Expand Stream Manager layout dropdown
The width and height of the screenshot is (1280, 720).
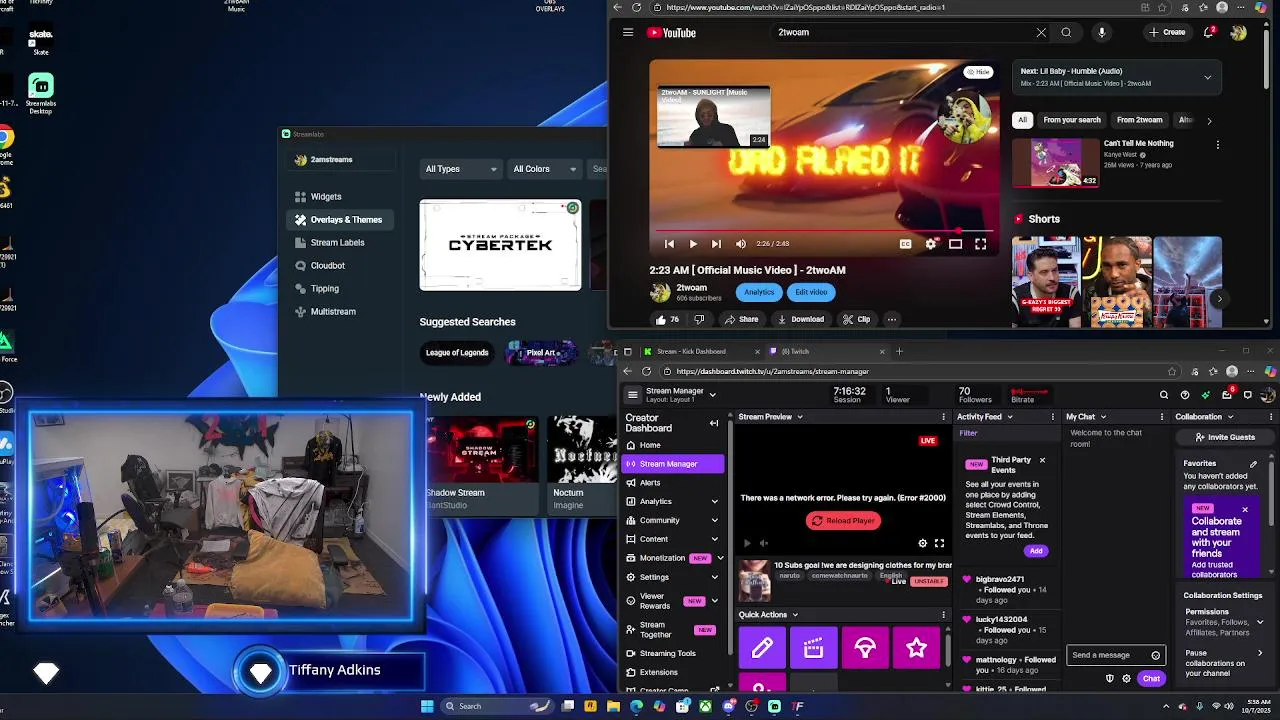[x=712, y=395]
